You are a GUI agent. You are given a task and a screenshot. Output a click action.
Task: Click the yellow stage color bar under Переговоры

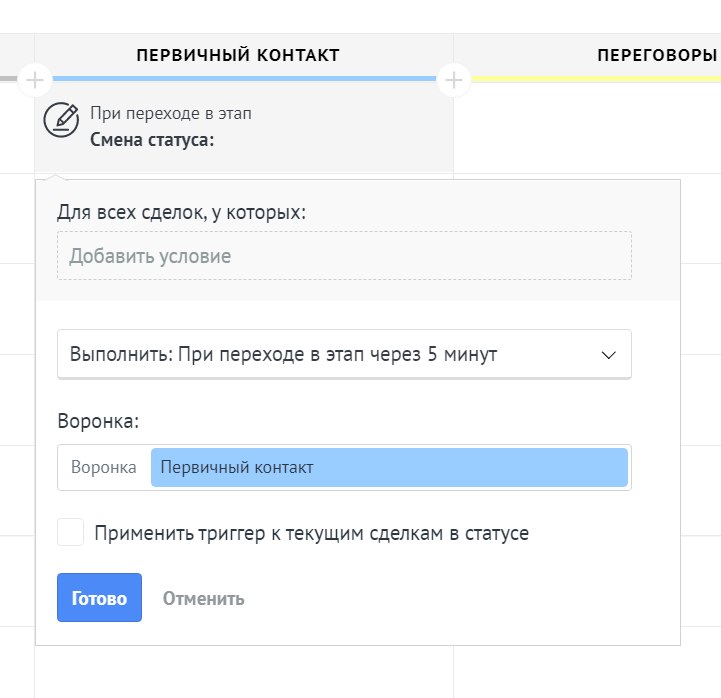point(596,79)
